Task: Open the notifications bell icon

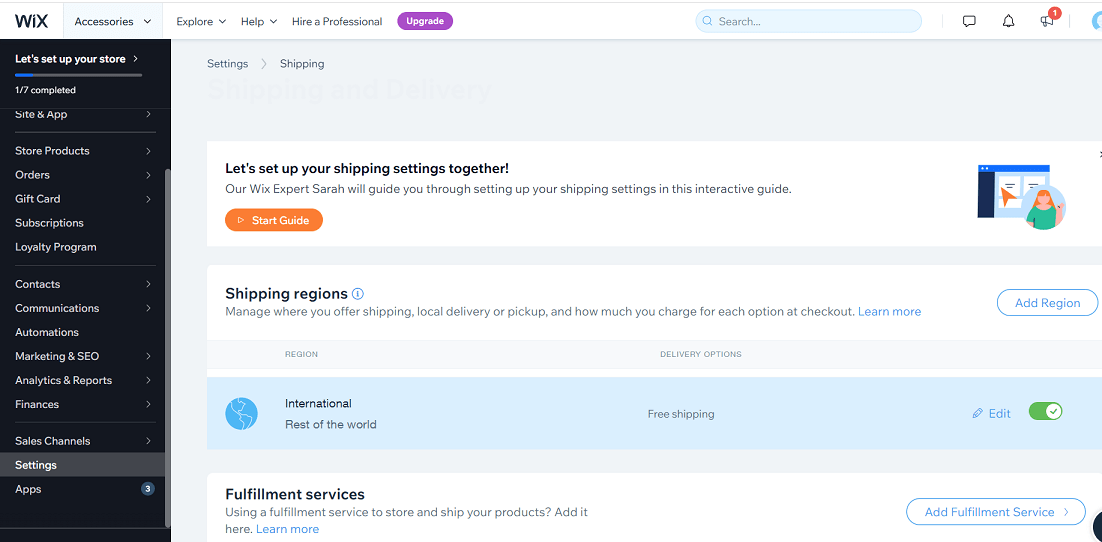Action: click(x=1009, y=21)
